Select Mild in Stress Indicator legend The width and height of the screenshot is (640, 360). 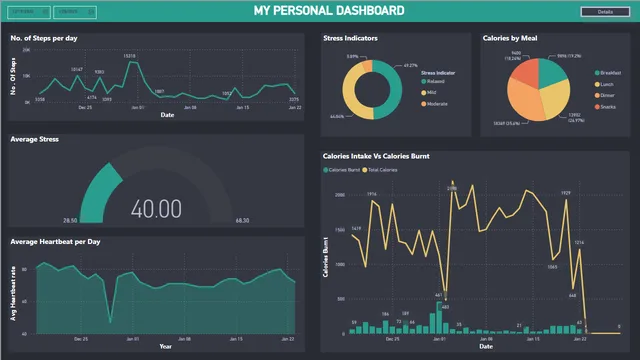pyautogui.click(x=429, y=93)
